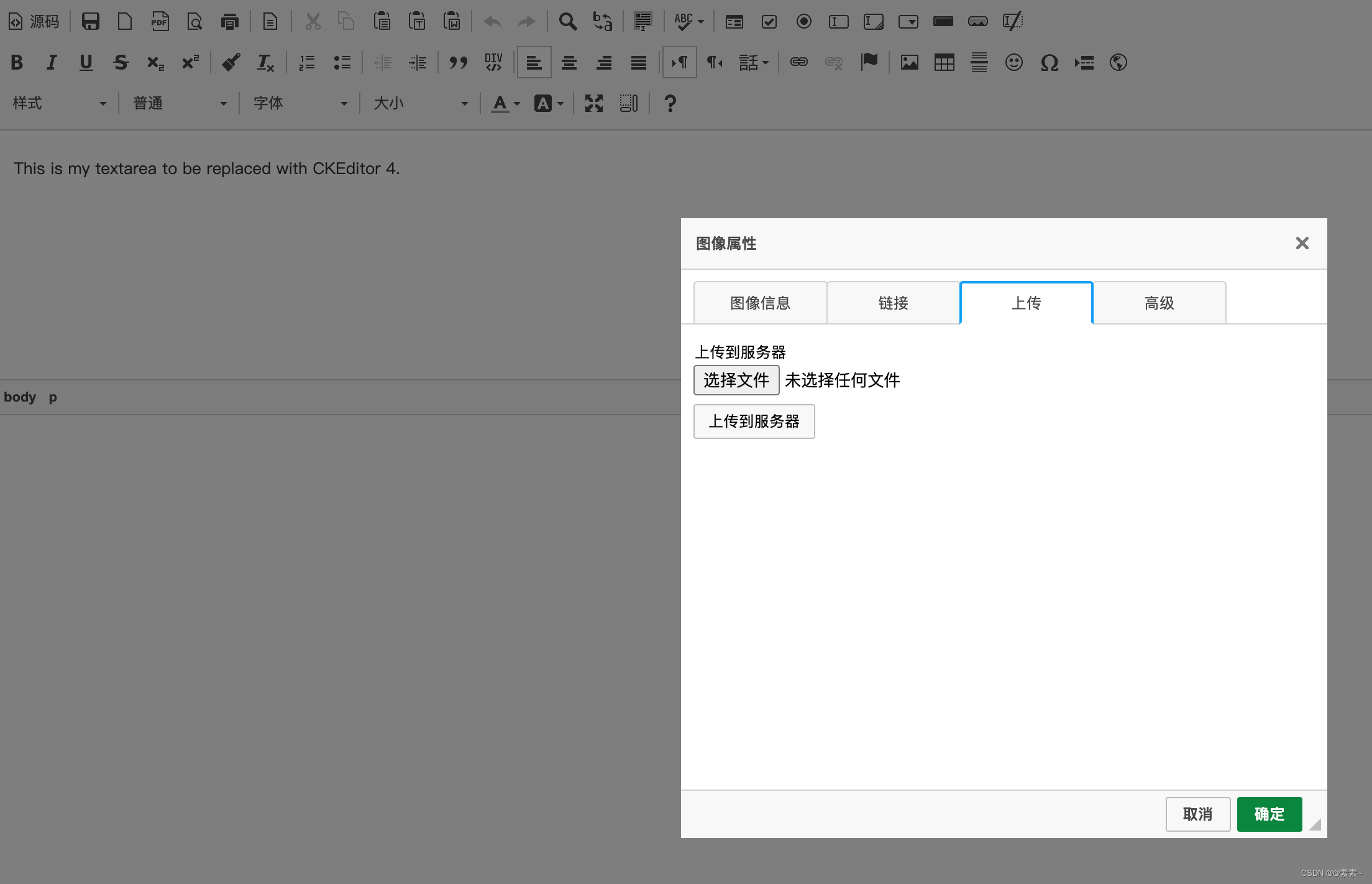Viewport: 1372px width, 884px height.
Task: Click the Print icon
Action: (230, 22)
